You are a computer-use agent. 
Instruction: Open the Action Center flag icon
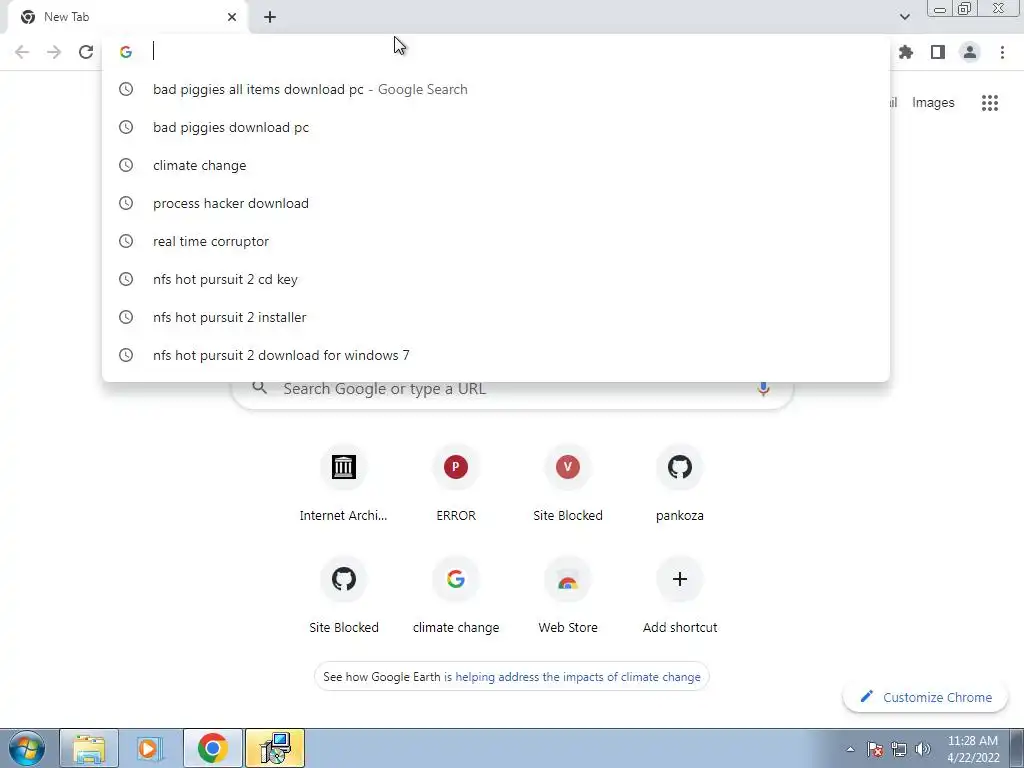tap(875, 749)
